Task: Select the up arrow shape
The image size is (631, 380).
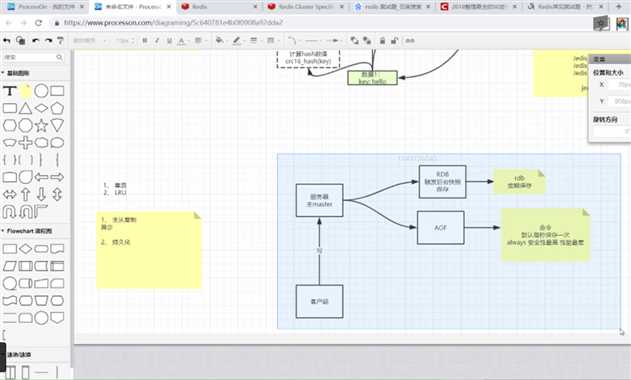Action: 25,194
